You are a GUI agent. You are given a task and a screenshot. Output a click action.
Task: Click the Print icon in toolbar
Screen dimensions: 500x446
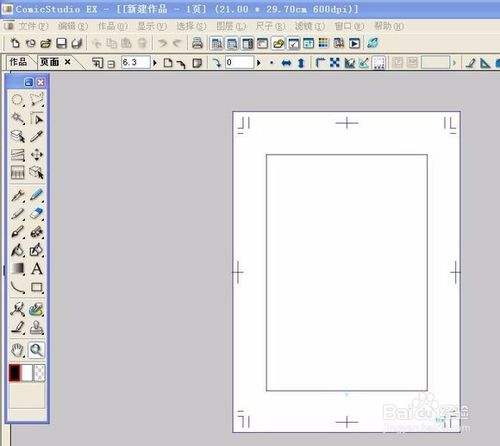197,43
